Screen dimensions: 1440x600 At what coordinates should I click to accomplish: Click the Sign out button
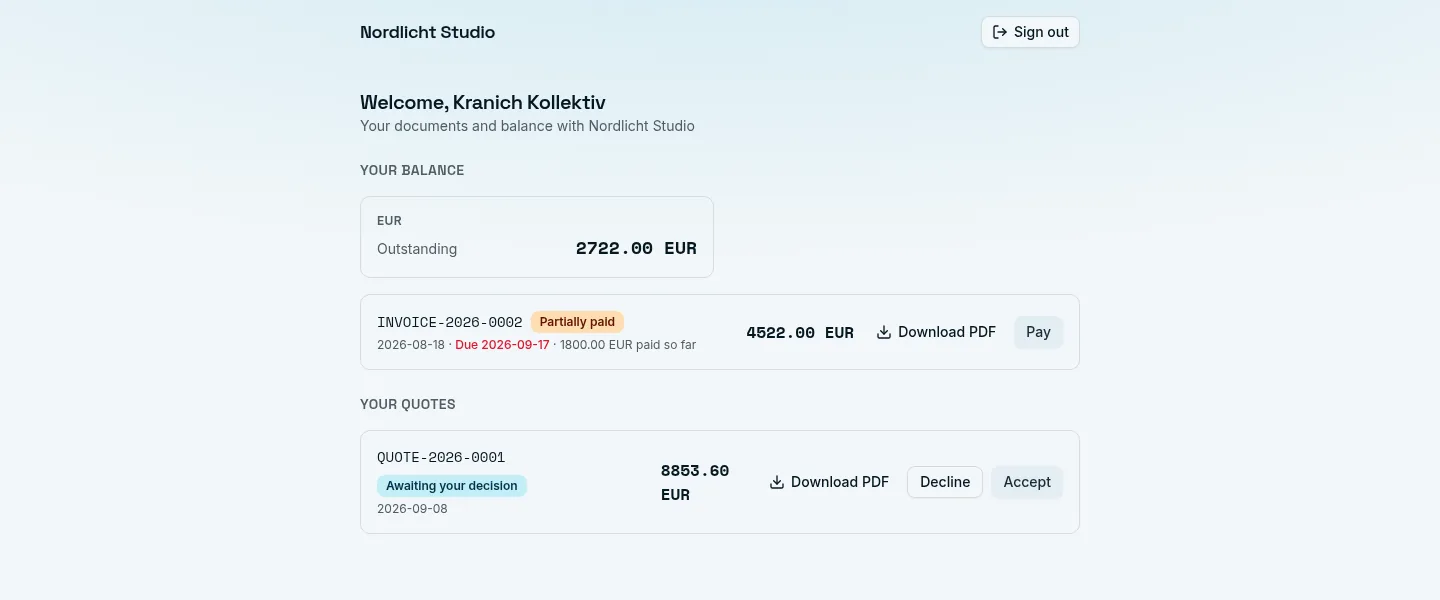pyautogui.click(x=1030, y=32)
